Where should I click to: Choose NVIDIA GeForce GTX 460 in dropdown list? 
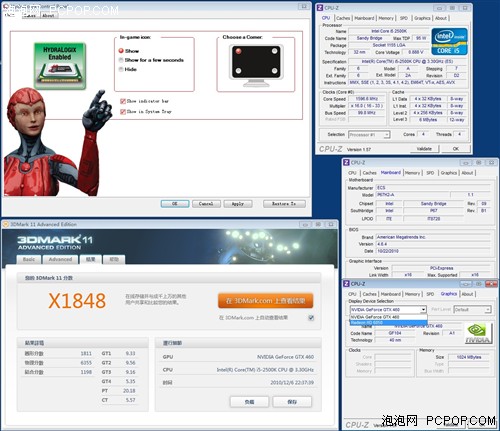point(388,317)
